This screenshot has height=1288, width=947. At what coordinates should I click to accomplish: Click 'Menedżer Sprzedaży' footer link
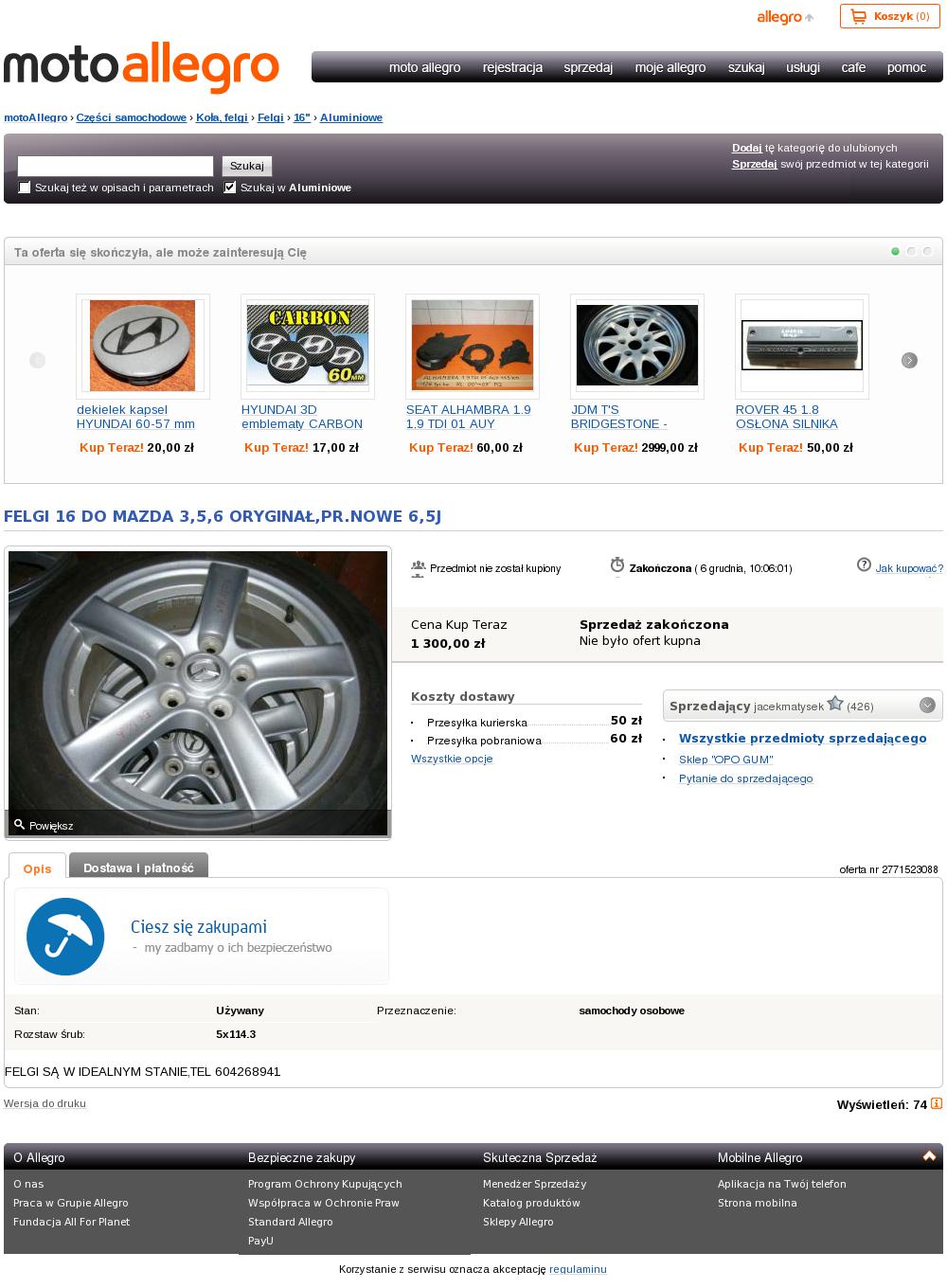coord(535,1184)
